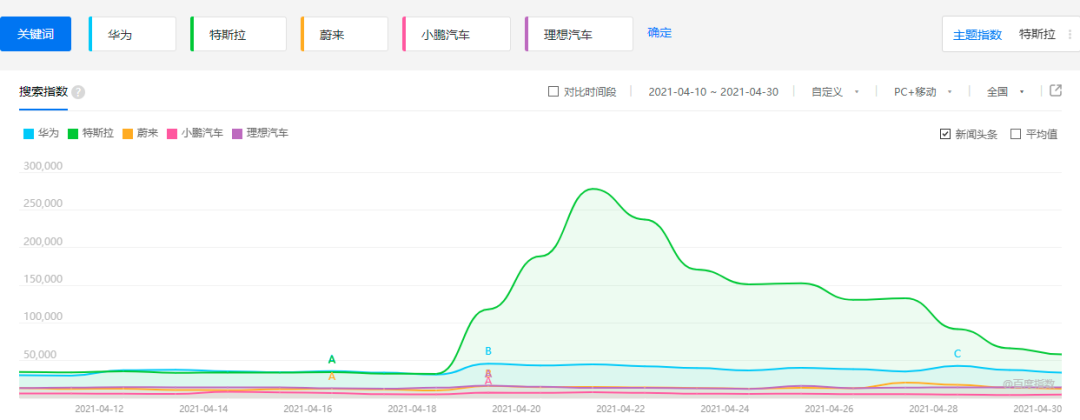The width and height of the screenshot is (1080, 420).
Task: Click the export/share icon at top right of chart
Action: point(1055,91)
